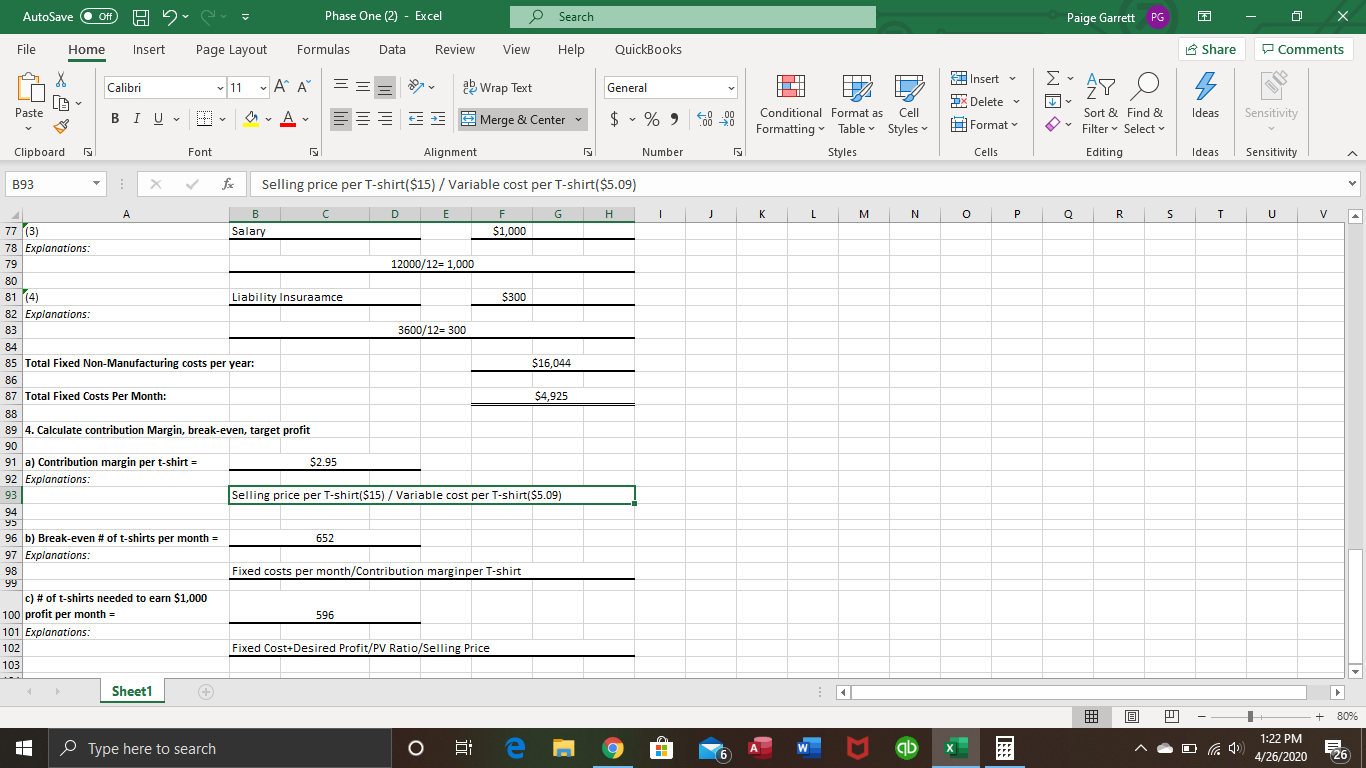
Task: Add a new sheet with plus button
Action: click(x=208, y=691)
